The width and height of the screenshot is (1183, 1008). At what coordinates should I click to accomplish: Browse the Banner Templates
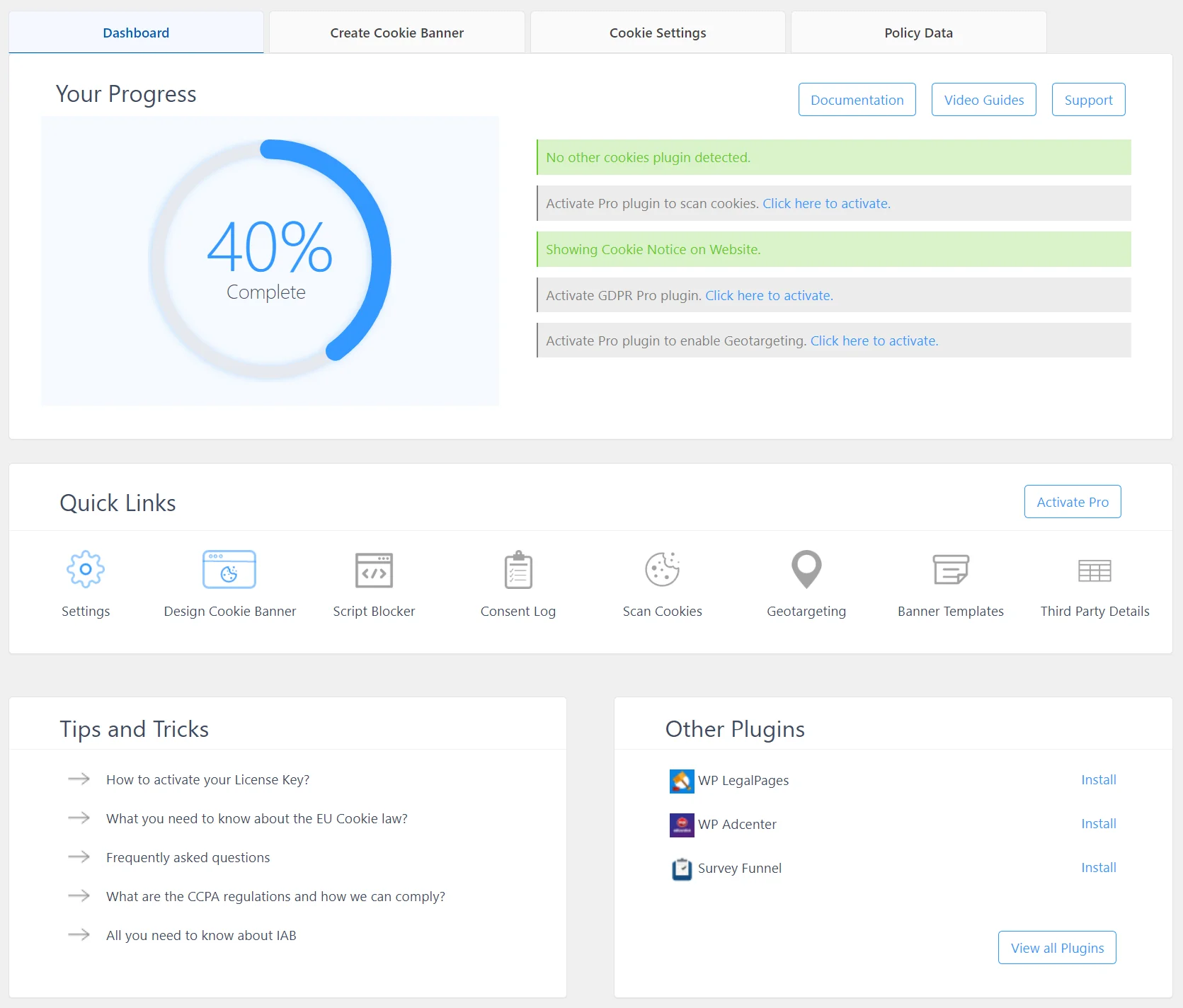(950, 569)
